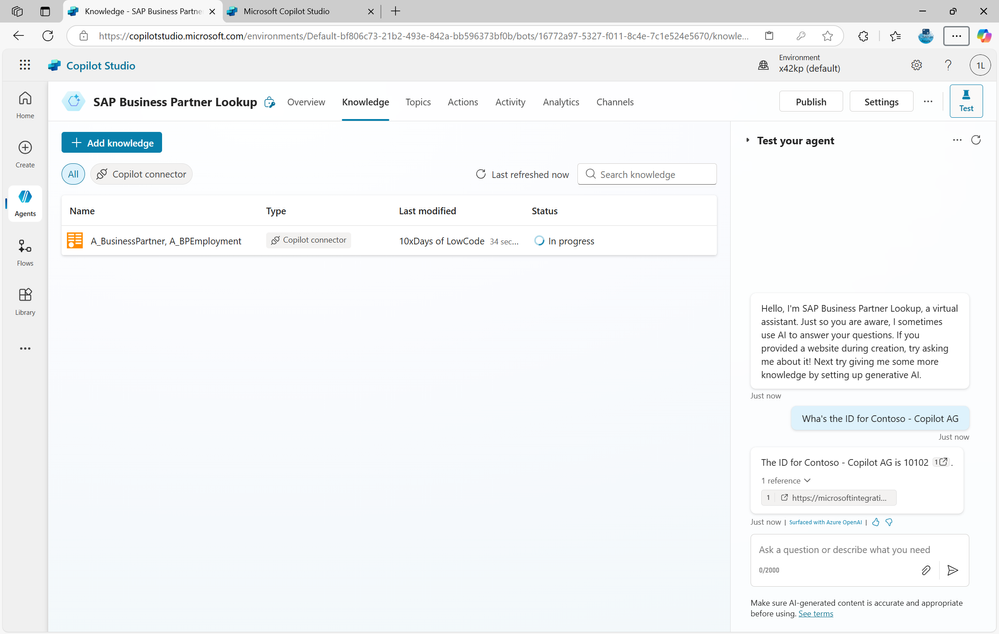
Task: Favorite this page with star icon
Action: pos(828,36)
